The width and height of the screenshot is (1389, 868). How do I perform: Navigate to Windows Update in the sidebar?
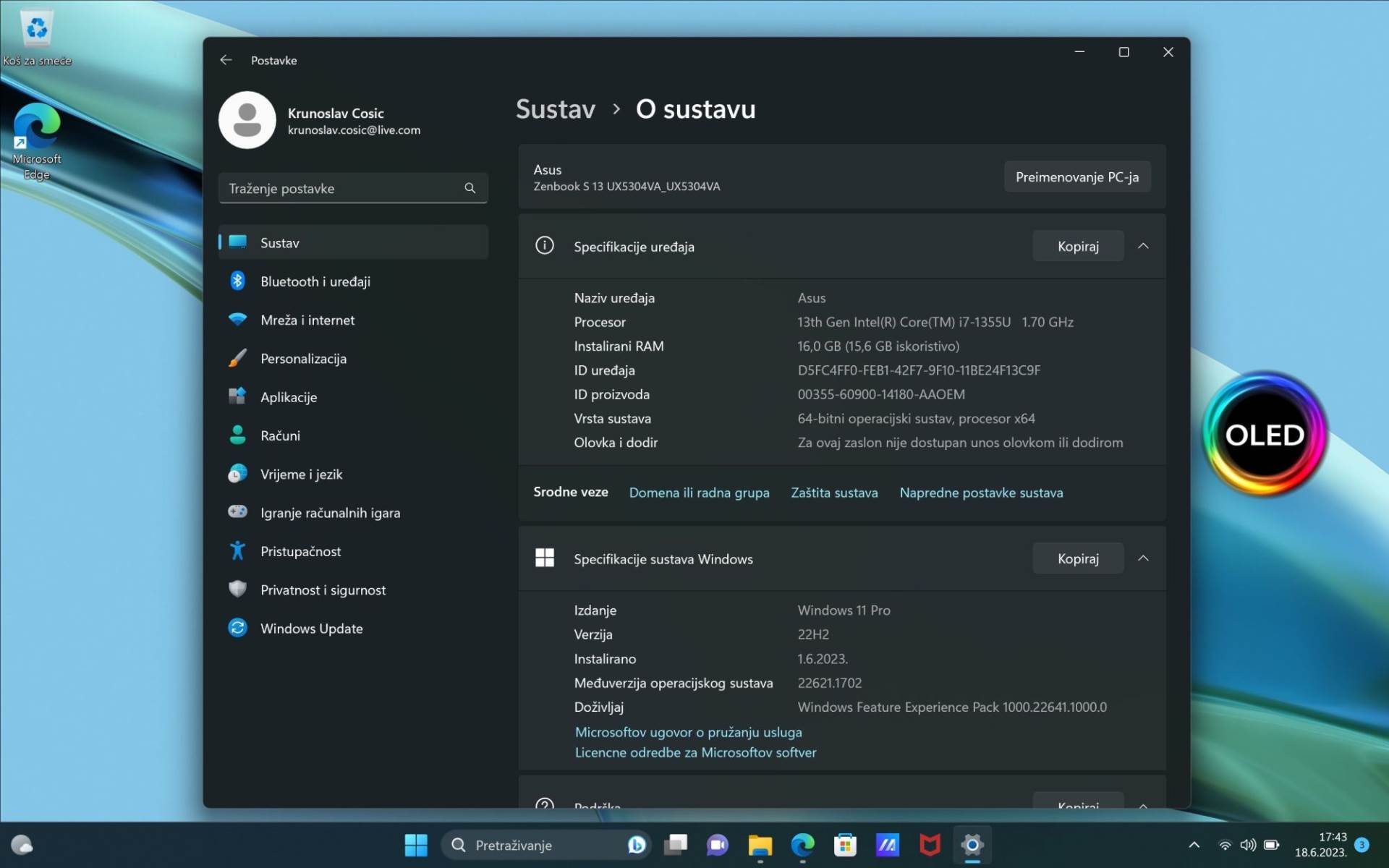311,628
